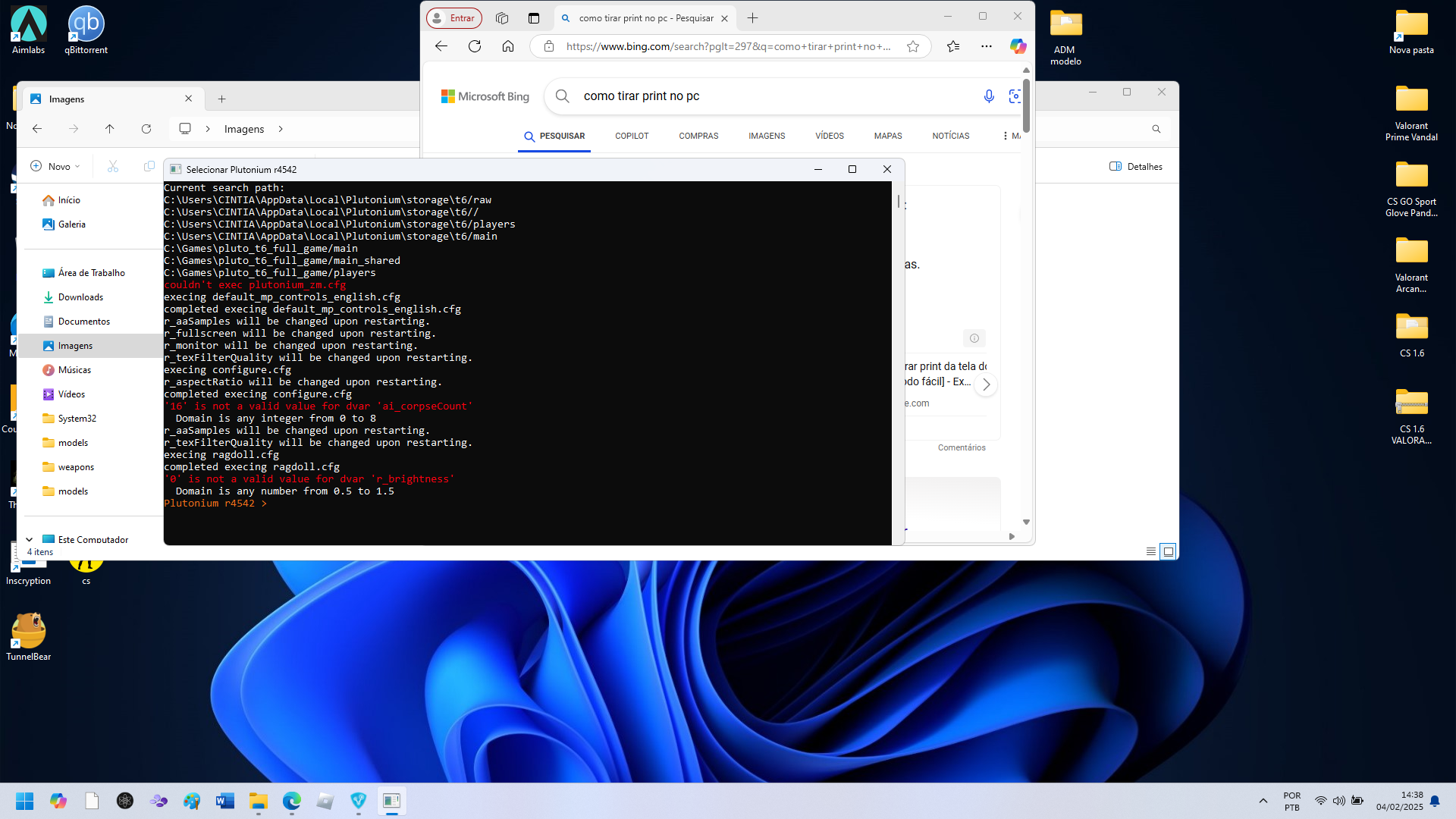Toggle Explorer Detalhes pane
The width and height of the screenshot is (1456, 819).
point(1136,167)
